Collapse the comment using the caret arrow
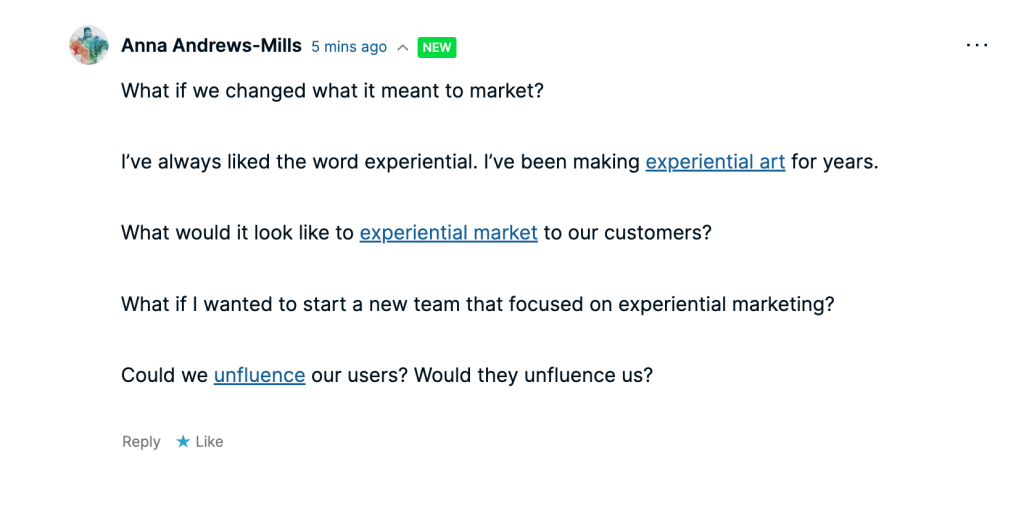The image size is (1024, 519). (402, 47)
